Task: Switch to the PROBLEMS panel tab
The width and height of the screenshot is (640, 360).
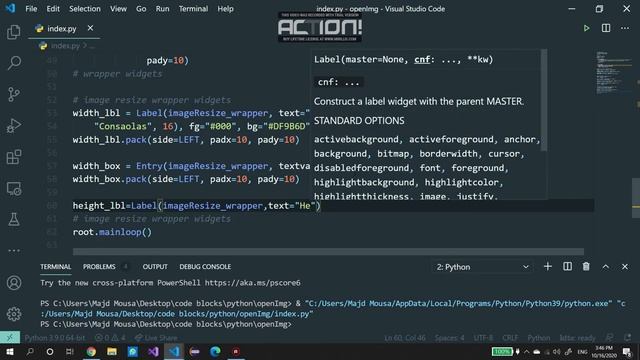Action: pos(99,267)
